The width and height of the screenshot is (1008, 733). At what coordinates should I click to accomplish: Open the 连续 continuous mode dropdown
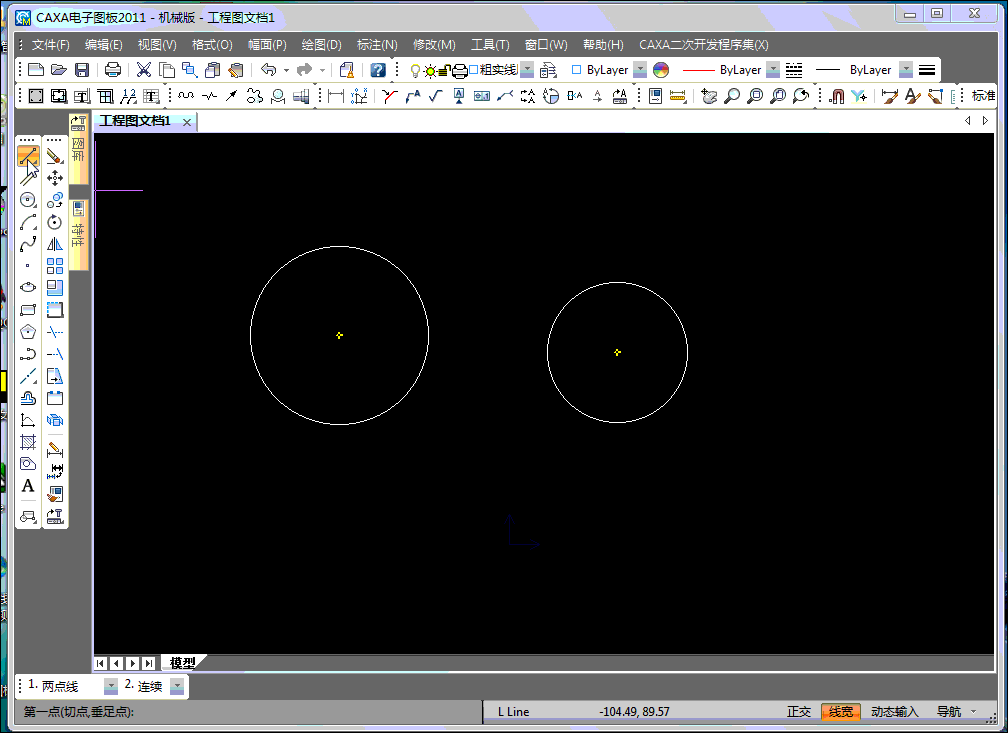point(177,686)
